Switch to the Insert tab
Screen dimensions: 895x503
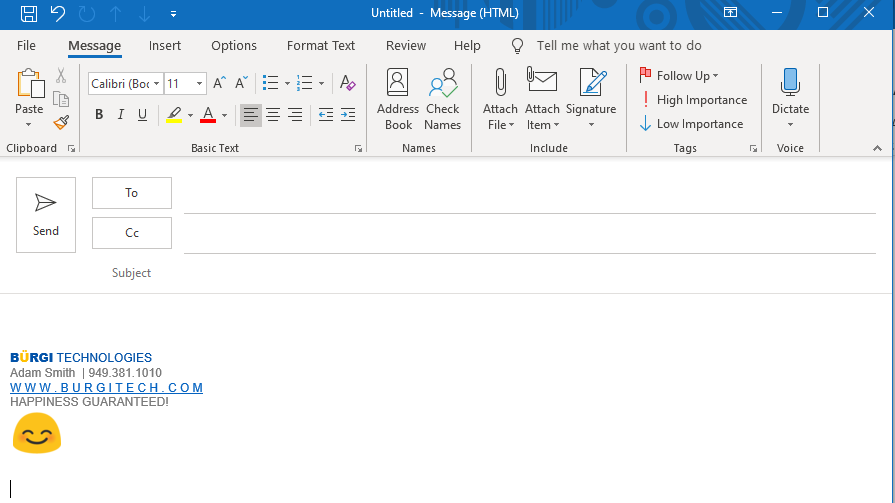click(x=165, y=45)
